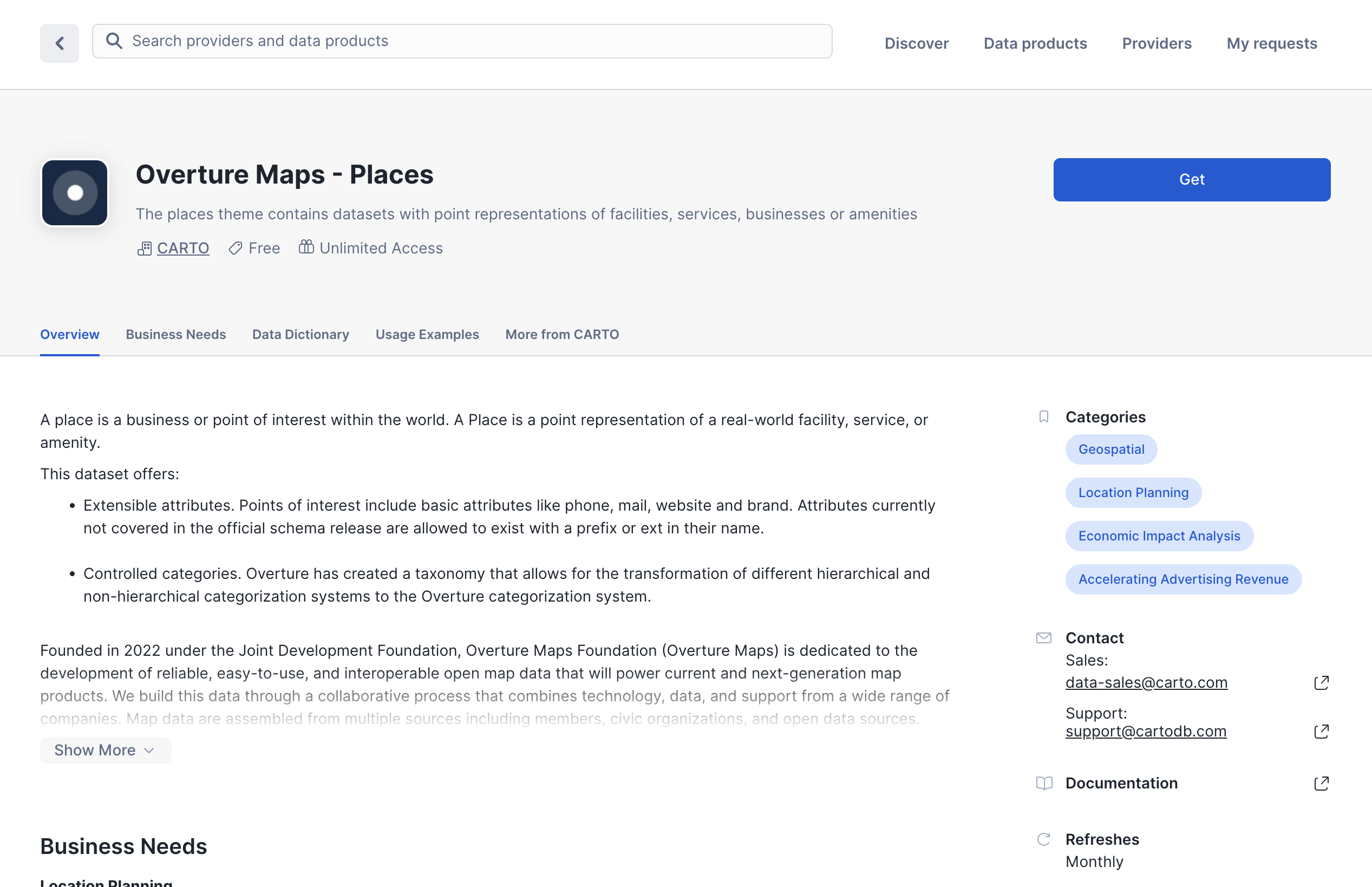Click the Monthly refresh value

coord(1094,862)
